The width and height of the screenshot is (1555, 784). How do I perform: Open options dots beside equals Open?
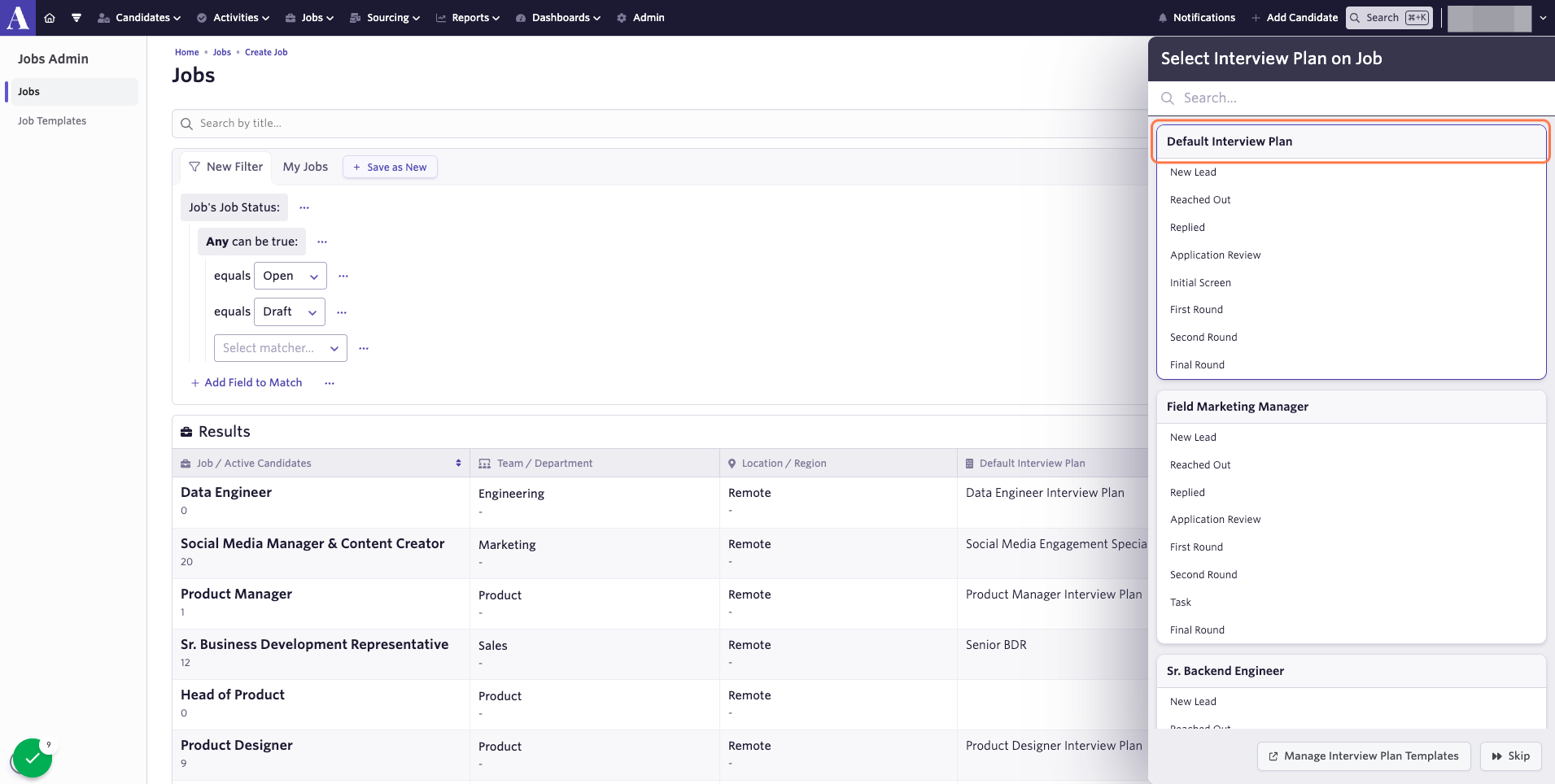tap(343, 276)
